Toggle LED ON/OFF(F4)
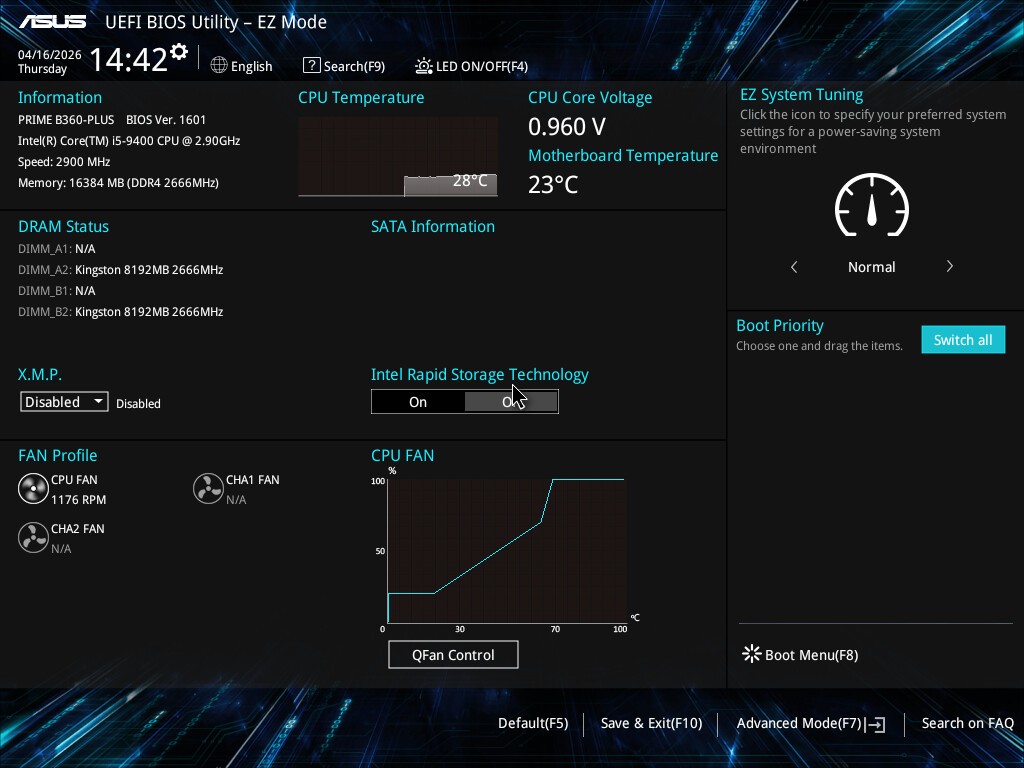1024x768 pixels. 482,66
